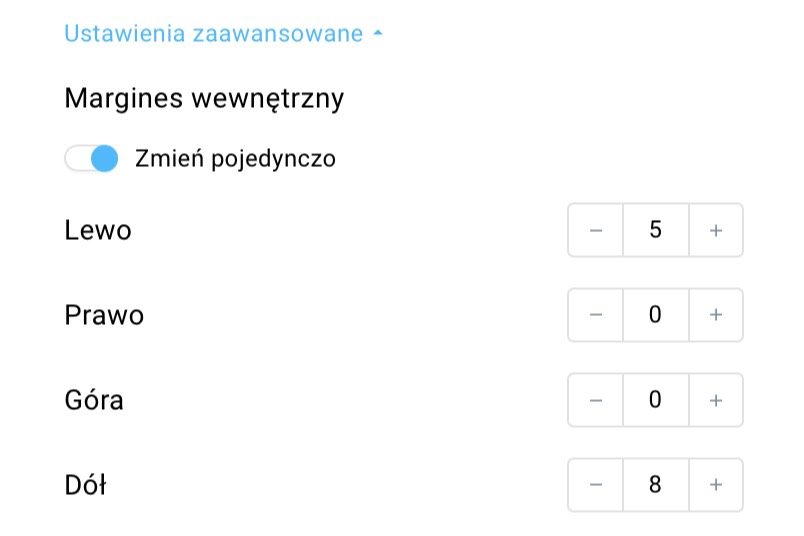804x536 pixels.
Task: Click the Zmień pojedynczo label text
Action: coord(235,158)
